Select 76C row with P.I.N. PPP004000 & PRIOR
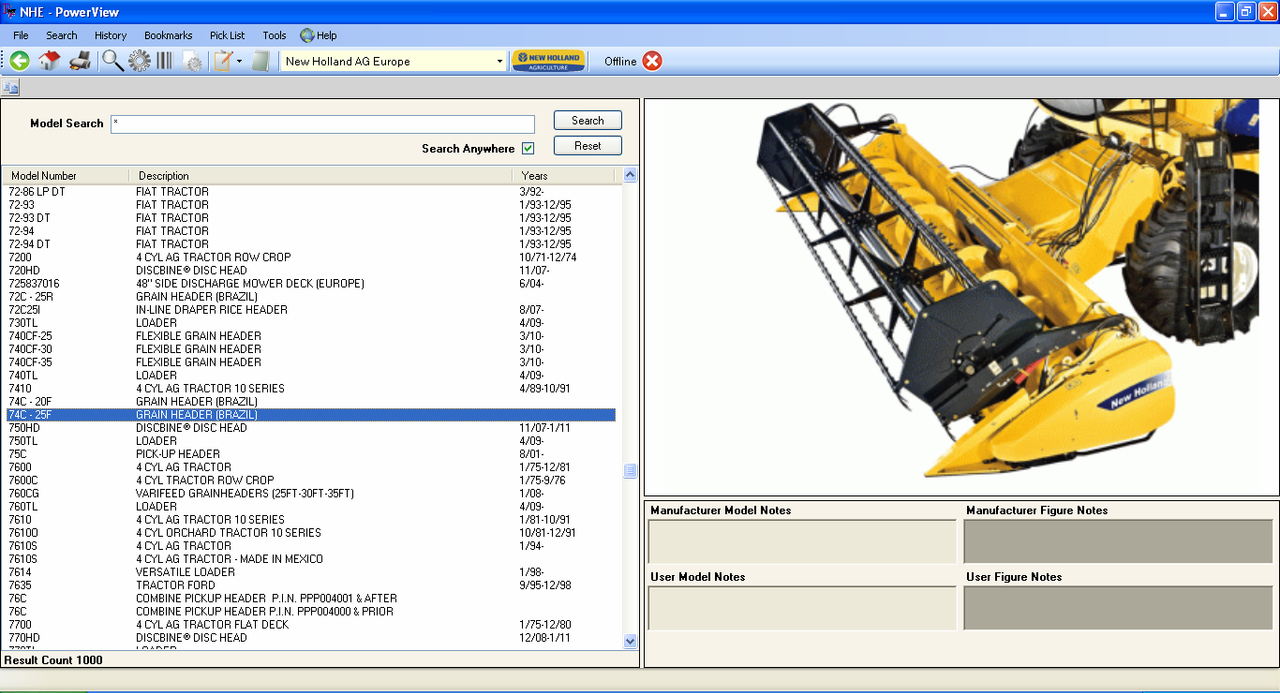 point(309,611)
